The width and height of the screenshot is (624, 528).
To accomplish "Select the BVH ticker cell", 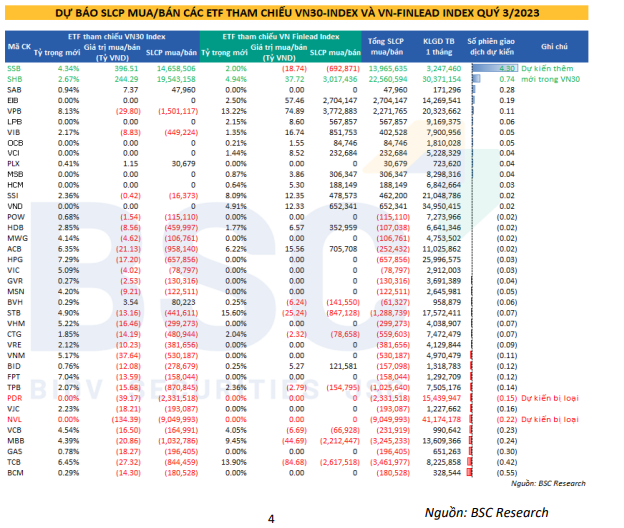I will 15,302.
